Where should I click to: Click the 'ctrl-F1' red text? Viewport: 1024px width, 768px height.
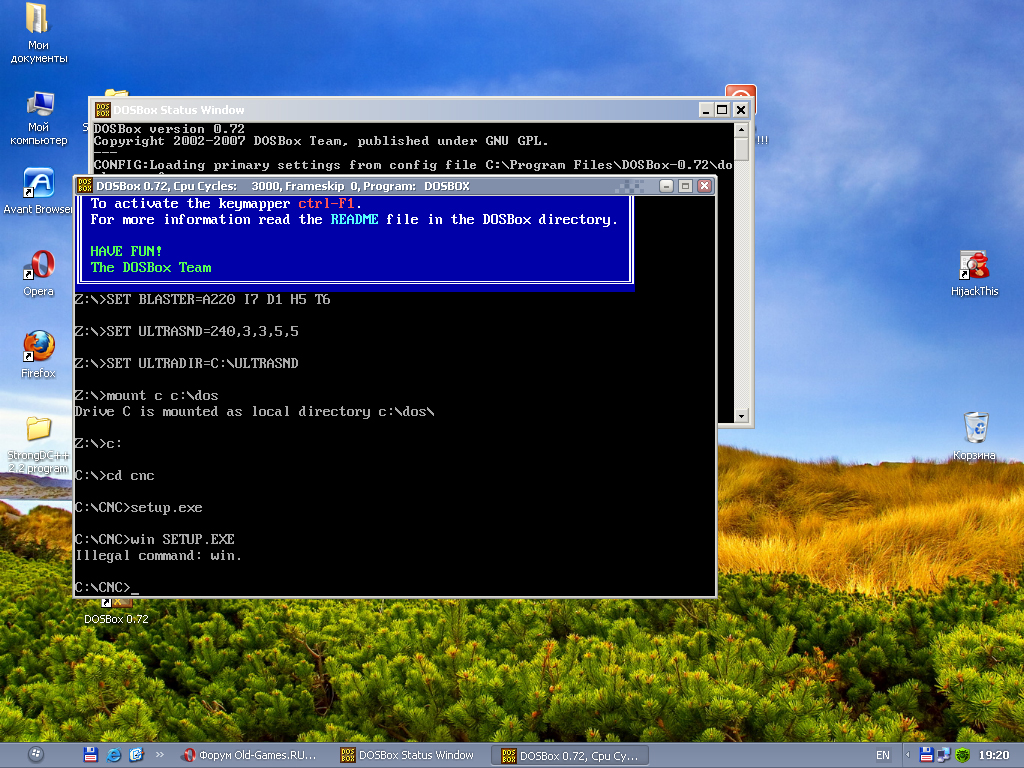[x=327, y=204]
